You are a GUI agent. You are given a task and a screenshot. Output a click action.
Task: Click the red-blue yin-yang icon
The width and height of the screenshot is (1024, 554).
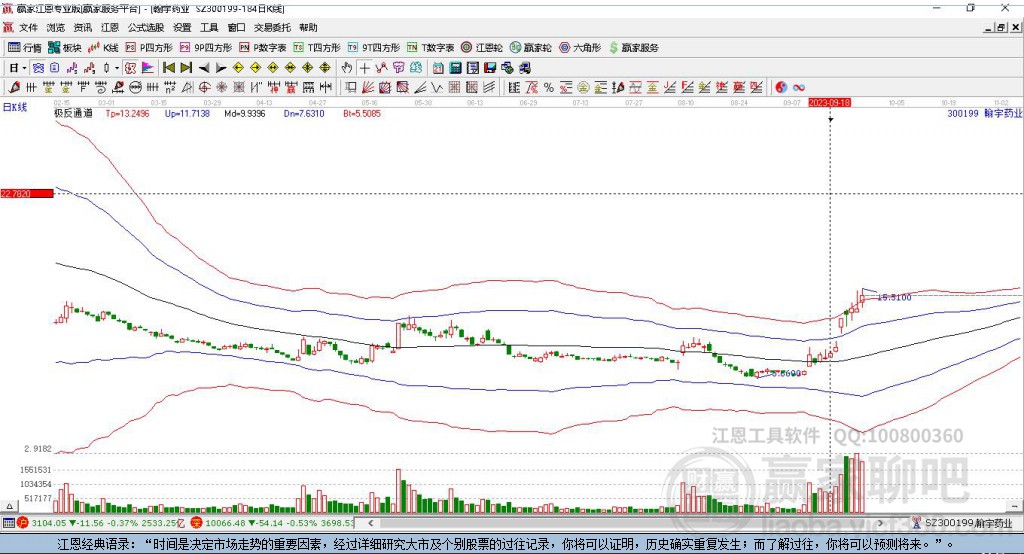[781, 87]
